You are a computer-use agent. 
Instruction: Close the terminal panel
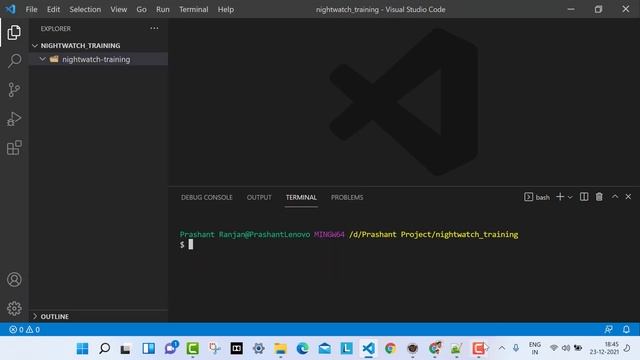click(x=628, y=197)
